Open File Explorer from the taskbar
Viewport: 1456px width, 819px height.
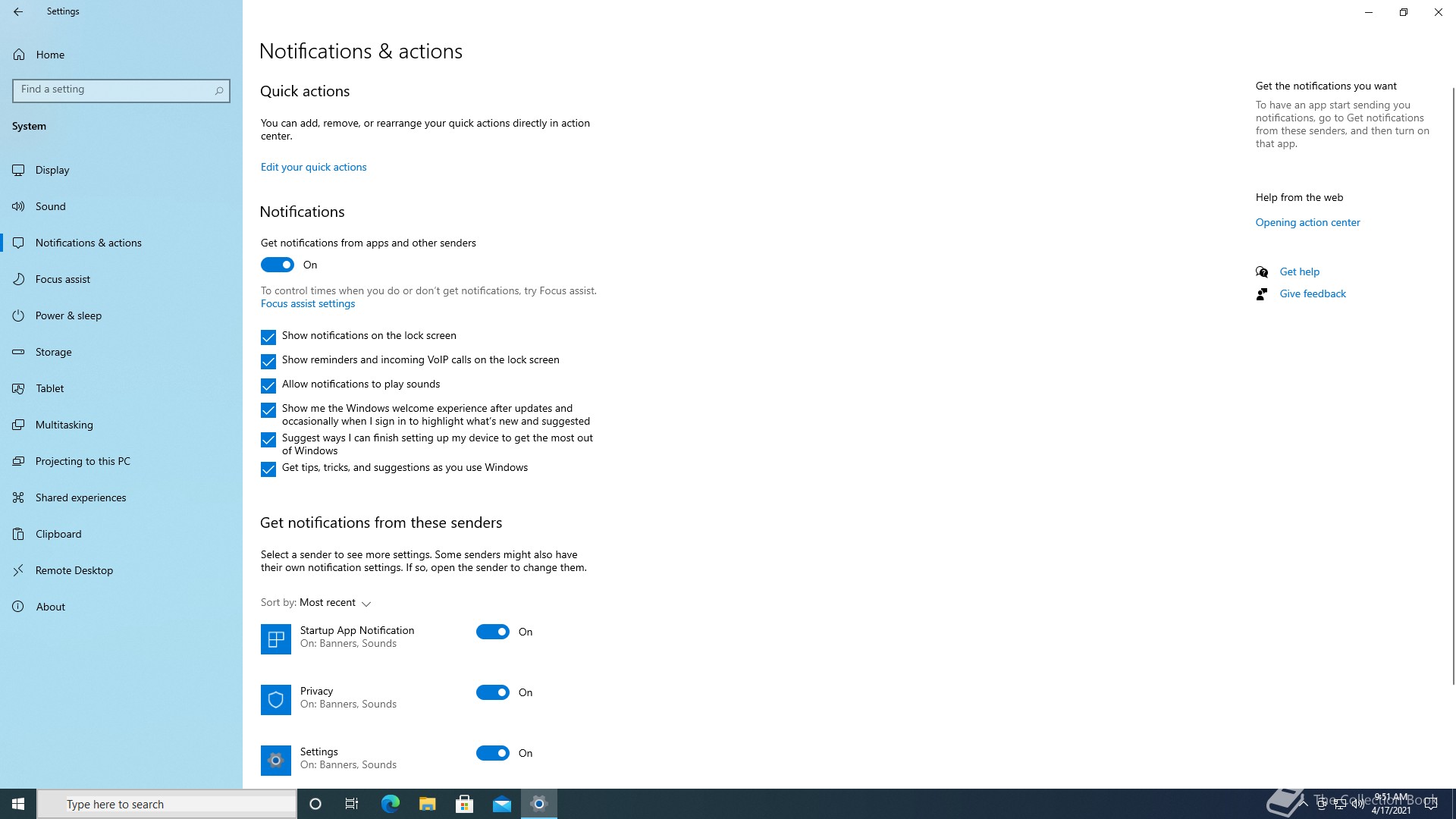point(428,804)
